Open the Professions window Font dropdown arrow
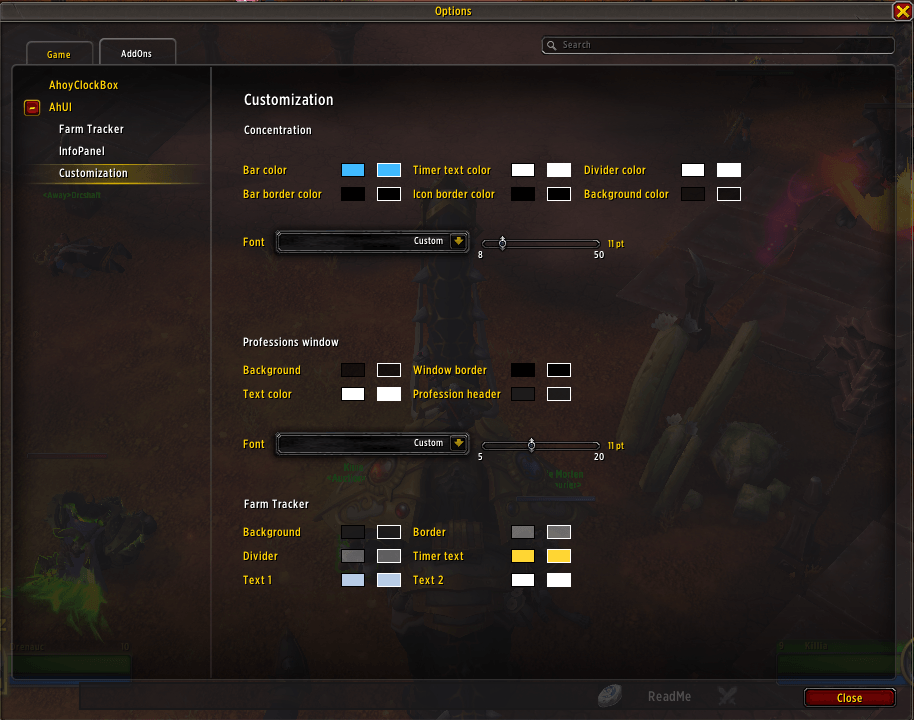Screen dimensions: 914x720 [459, 443]
